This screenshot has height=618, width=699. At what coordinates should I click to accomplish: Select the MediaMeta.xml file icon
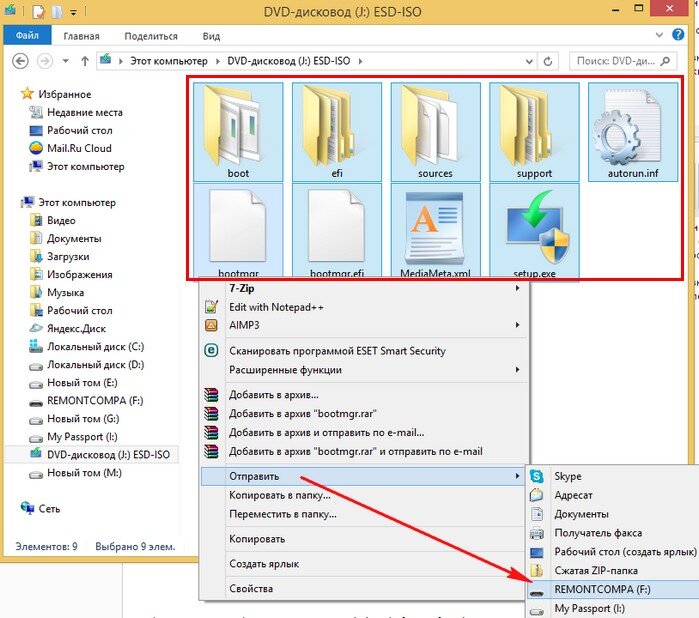coord(435,227)
